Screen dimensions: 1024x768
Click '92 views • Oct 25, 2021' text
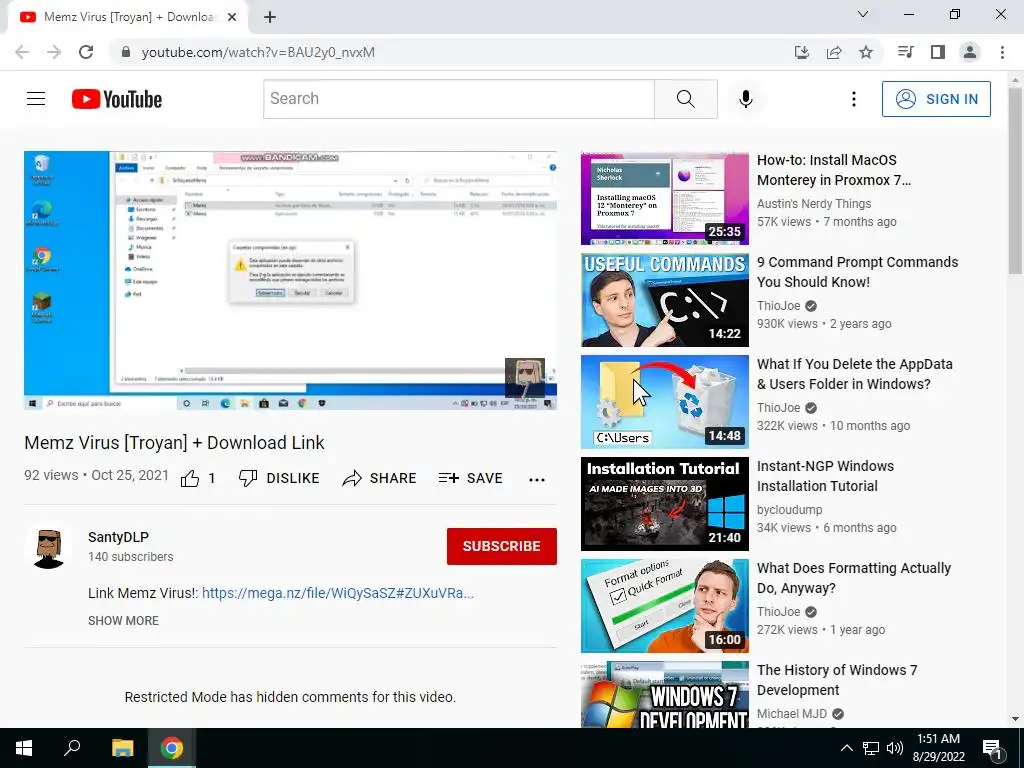point(97,475)
